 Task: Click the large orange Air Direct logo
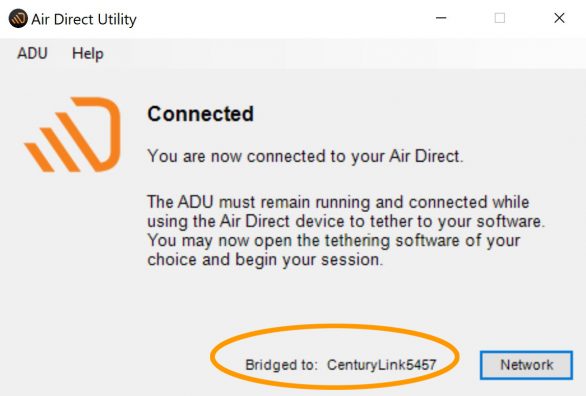click(x=72, y=134)
